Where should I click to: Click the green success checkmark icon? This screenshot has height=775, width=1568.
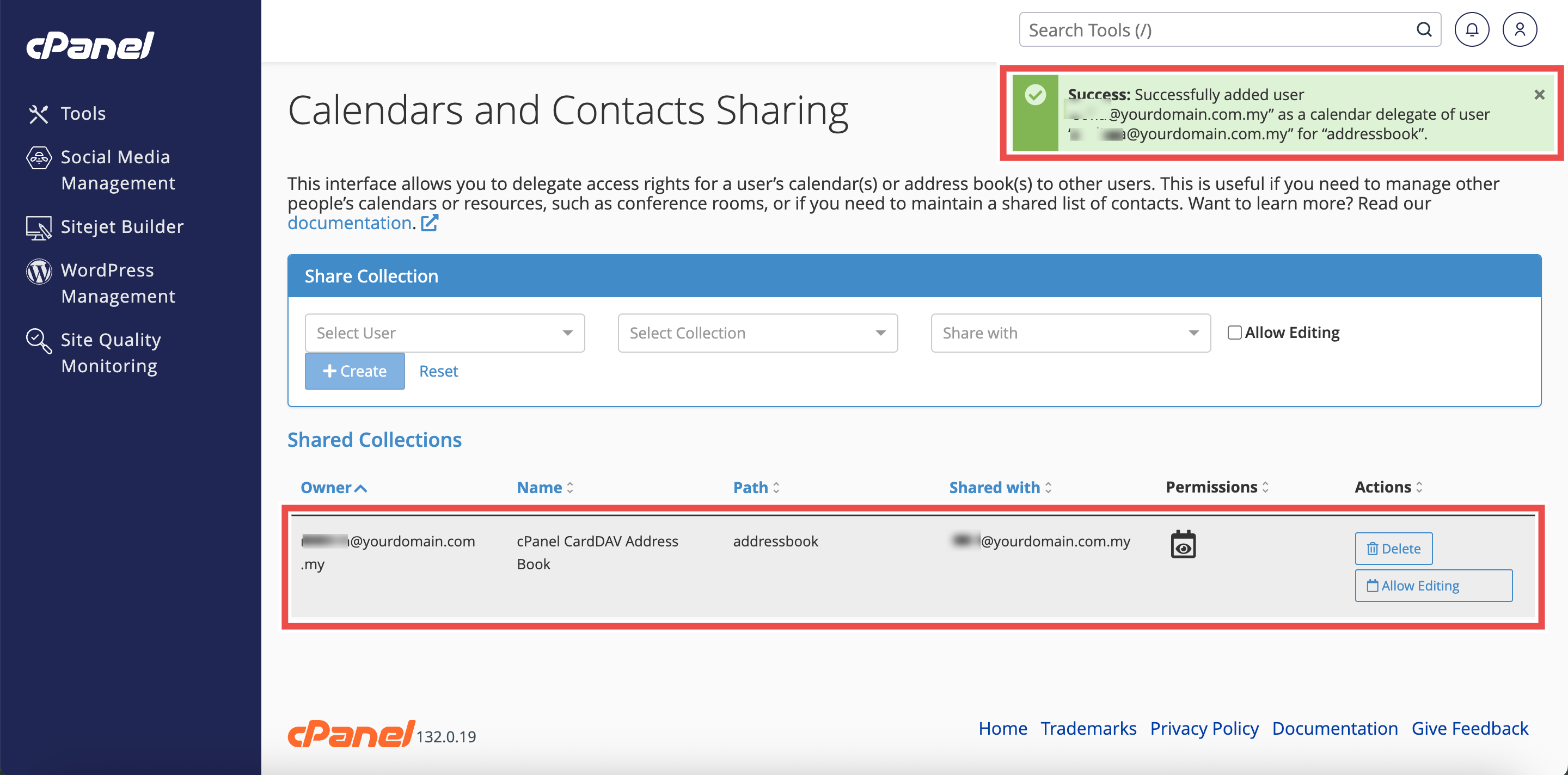coord(1035,95)
